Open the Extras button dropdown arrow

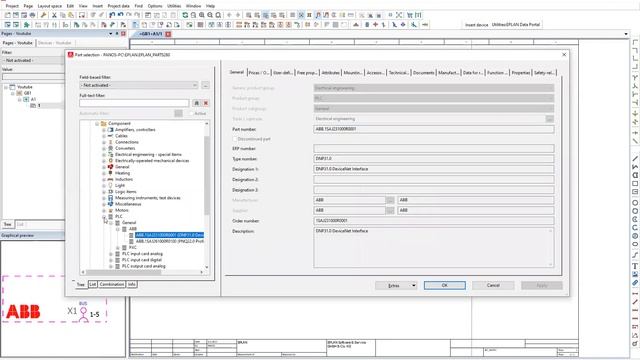pos(413,285)
